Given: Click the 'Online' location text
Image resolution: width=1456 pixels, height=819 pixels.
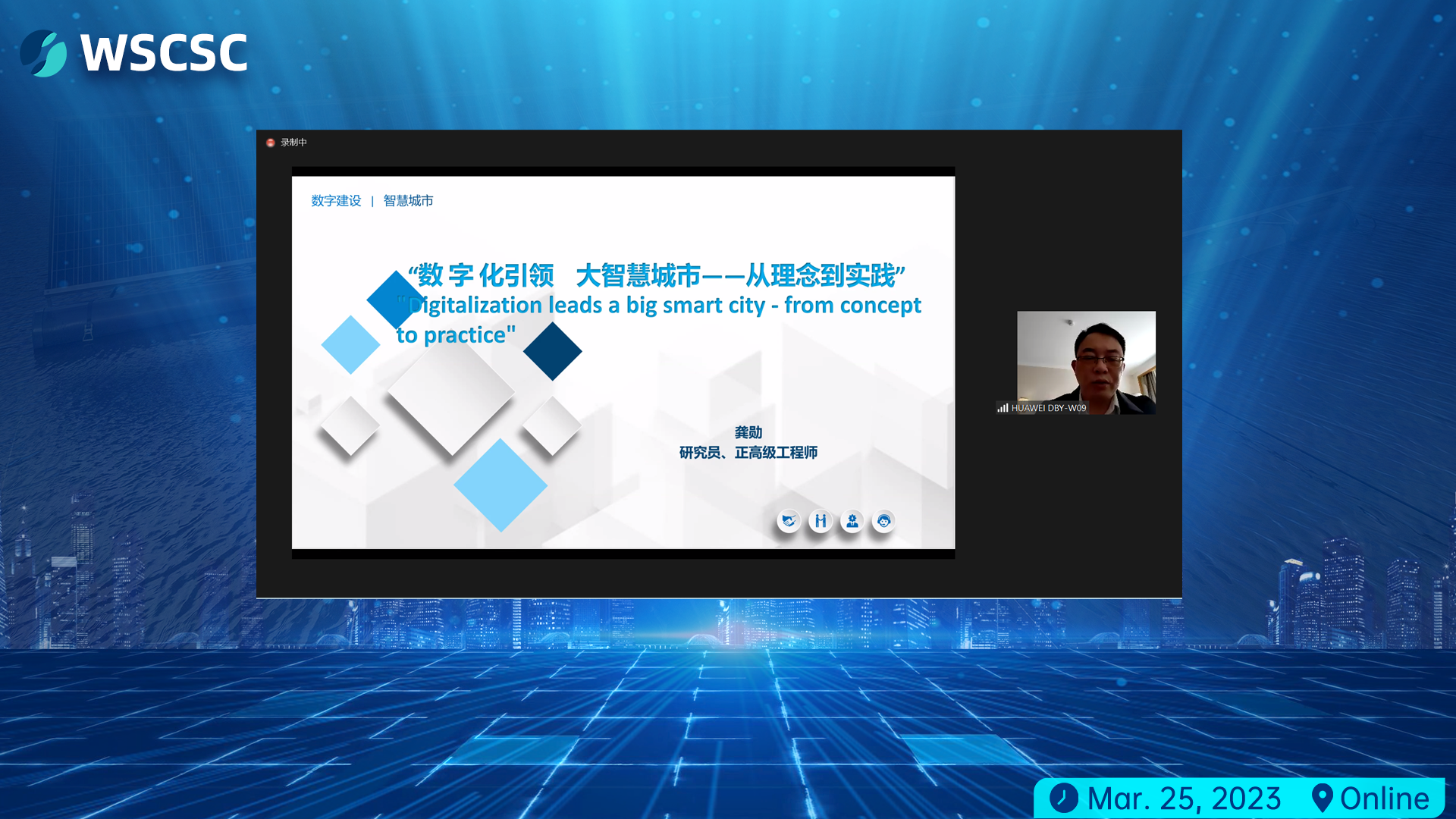Looking at the screenshot, I should point(1385,799).
